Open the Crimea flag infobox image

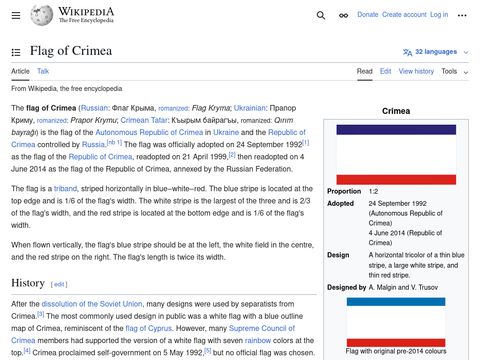pos(396,155)
